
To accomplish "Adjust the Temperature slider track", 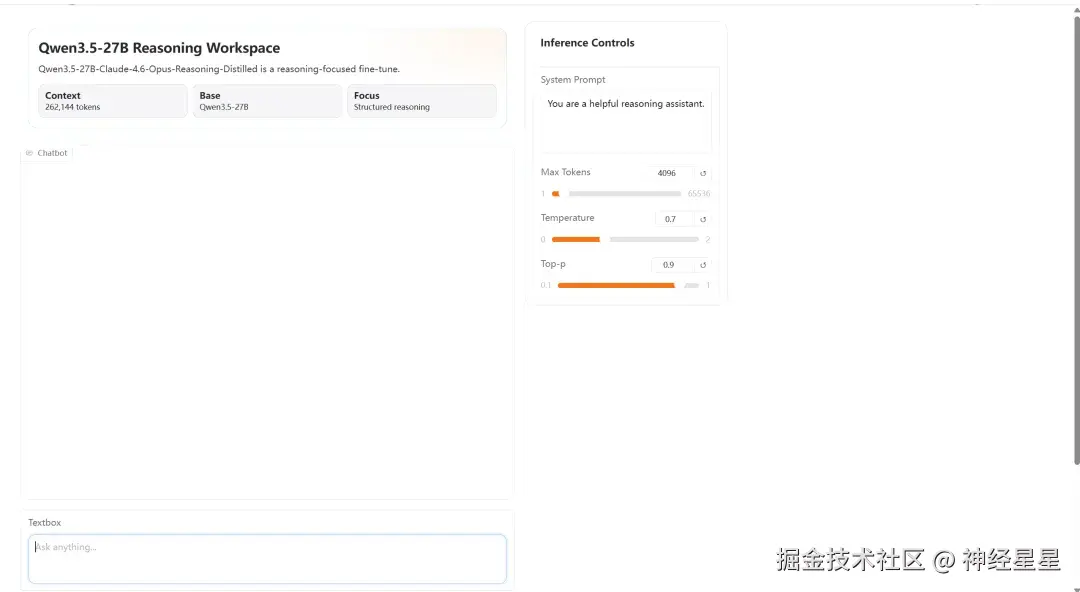I will pos(625,240).
